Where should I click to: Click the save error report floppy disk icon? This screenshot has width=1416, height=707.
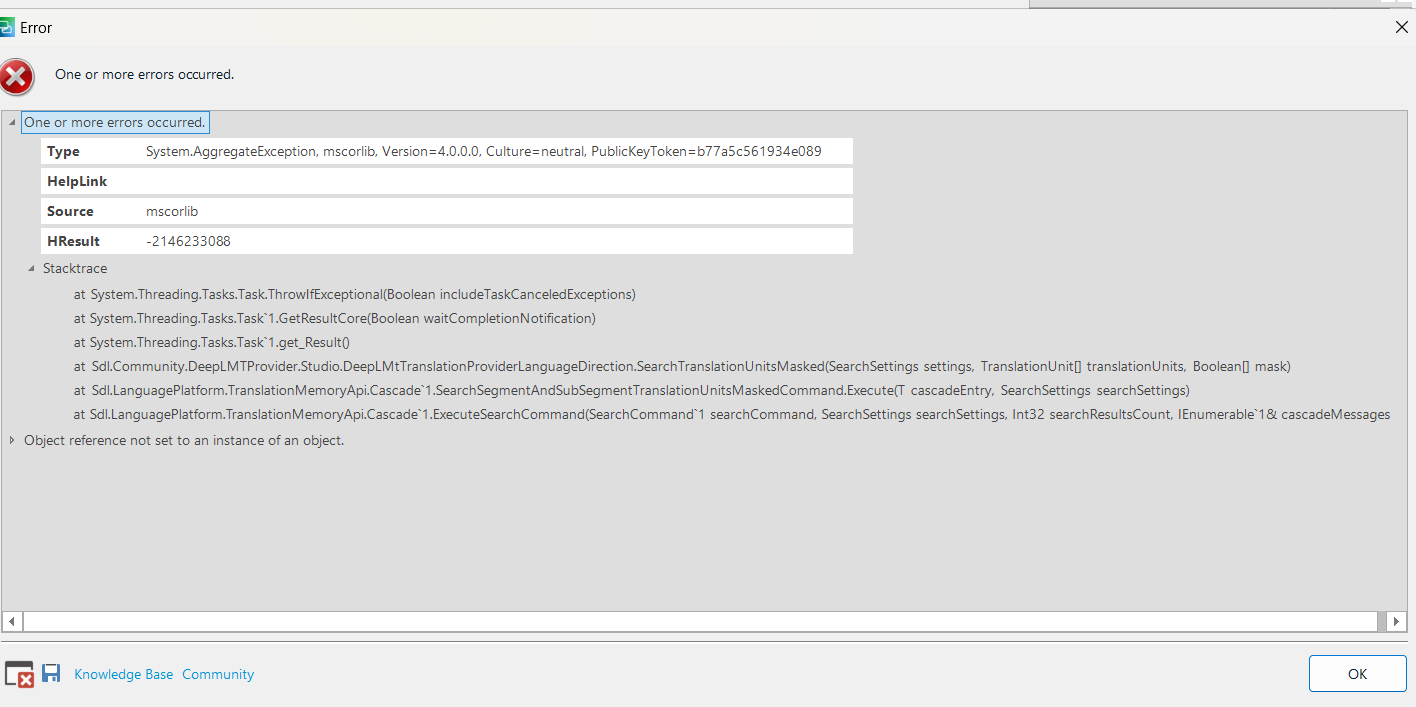click(51, 673)
